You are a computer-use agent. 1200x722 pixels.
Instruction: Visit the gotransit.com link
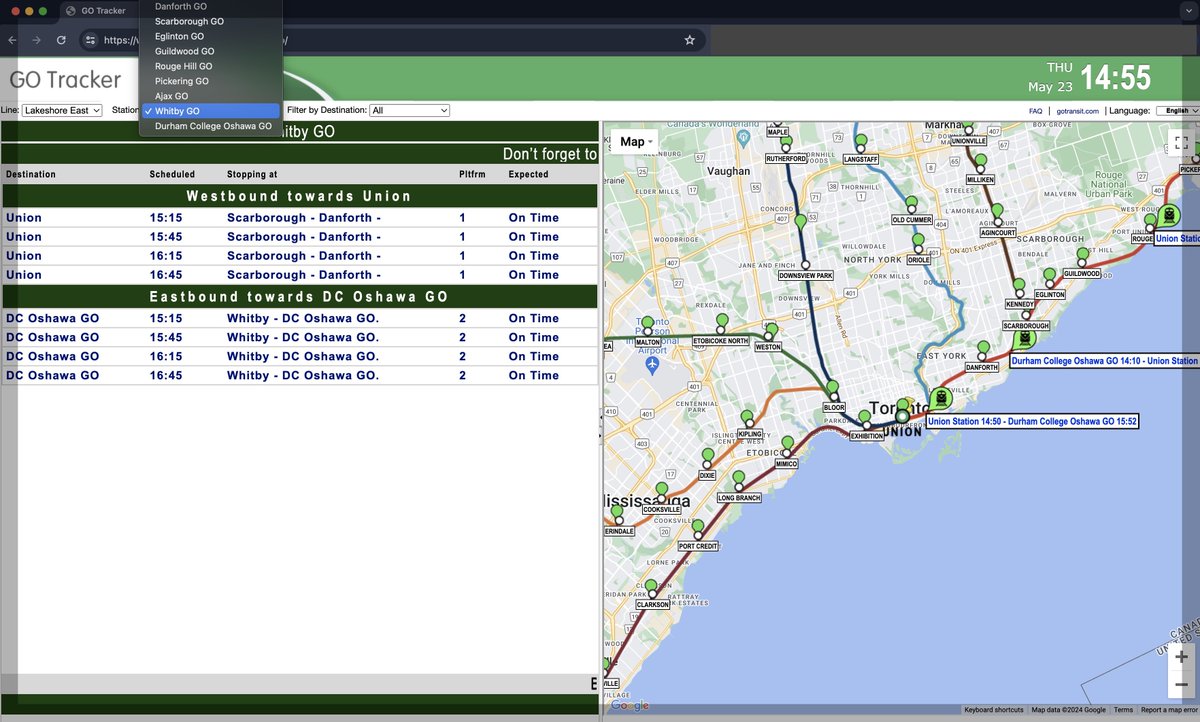pyautogui.click(x=1078, y=111)
